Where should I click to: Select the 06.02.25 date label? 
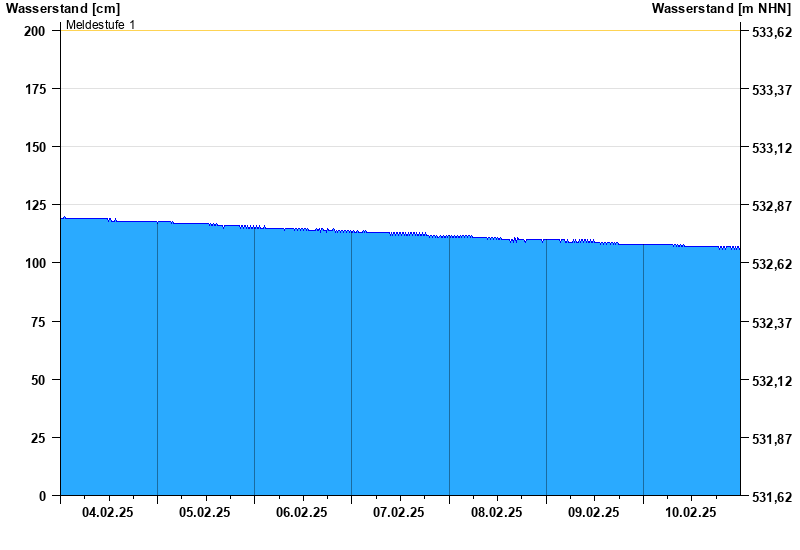point(302,512)
